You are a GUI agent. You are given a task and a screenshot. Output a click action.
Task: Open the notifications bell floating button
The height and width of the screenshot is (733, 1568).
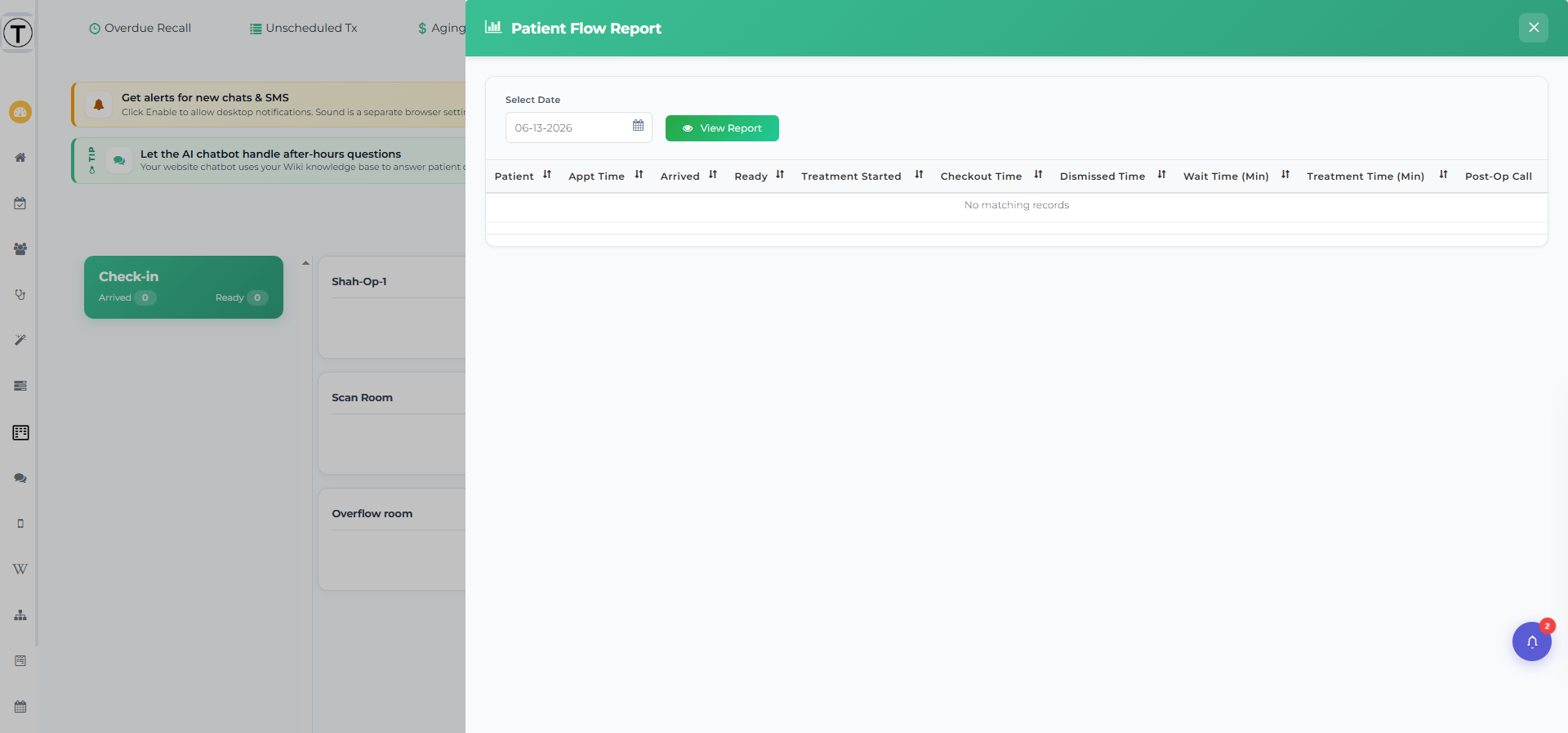(x=1531, y=641)
